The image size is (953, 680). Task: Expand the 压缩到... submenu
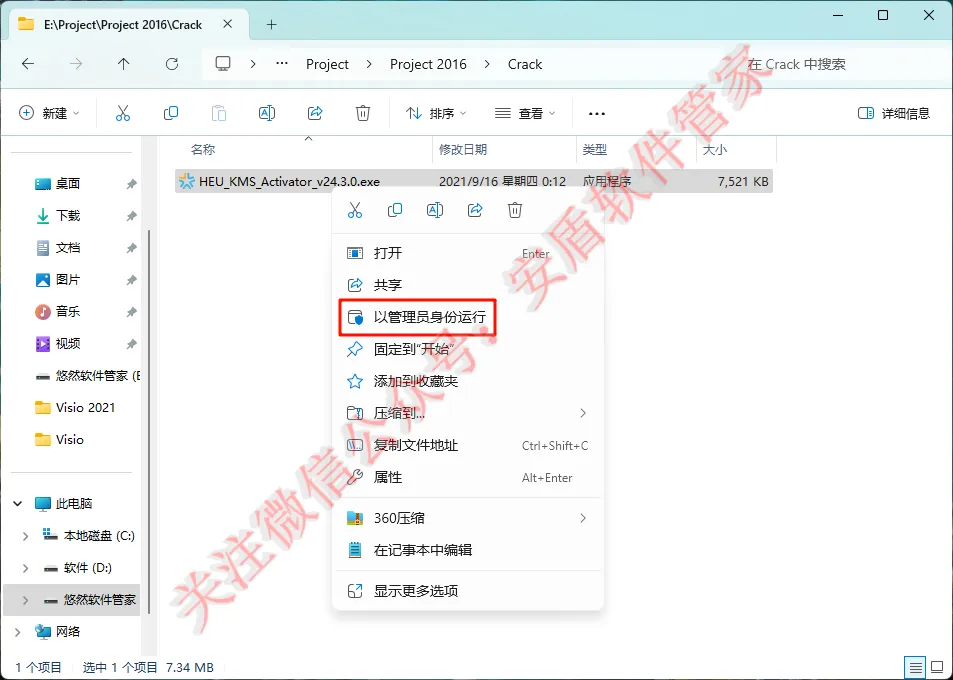pos(583,413)
